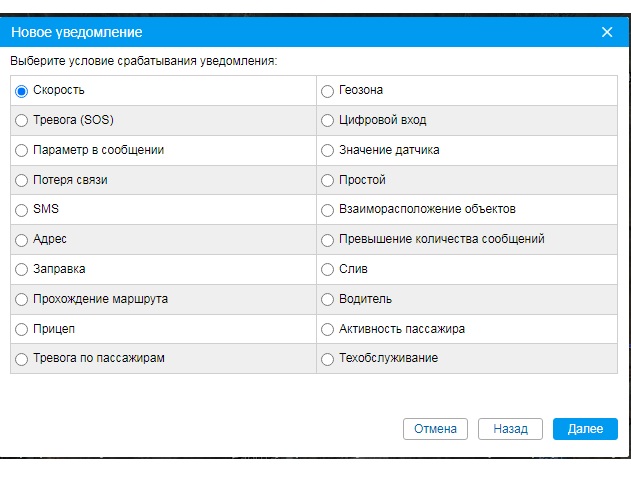Viewport: 631px width, 496px height.
Task: Select Значение датчика option
Action: (328, 150)
